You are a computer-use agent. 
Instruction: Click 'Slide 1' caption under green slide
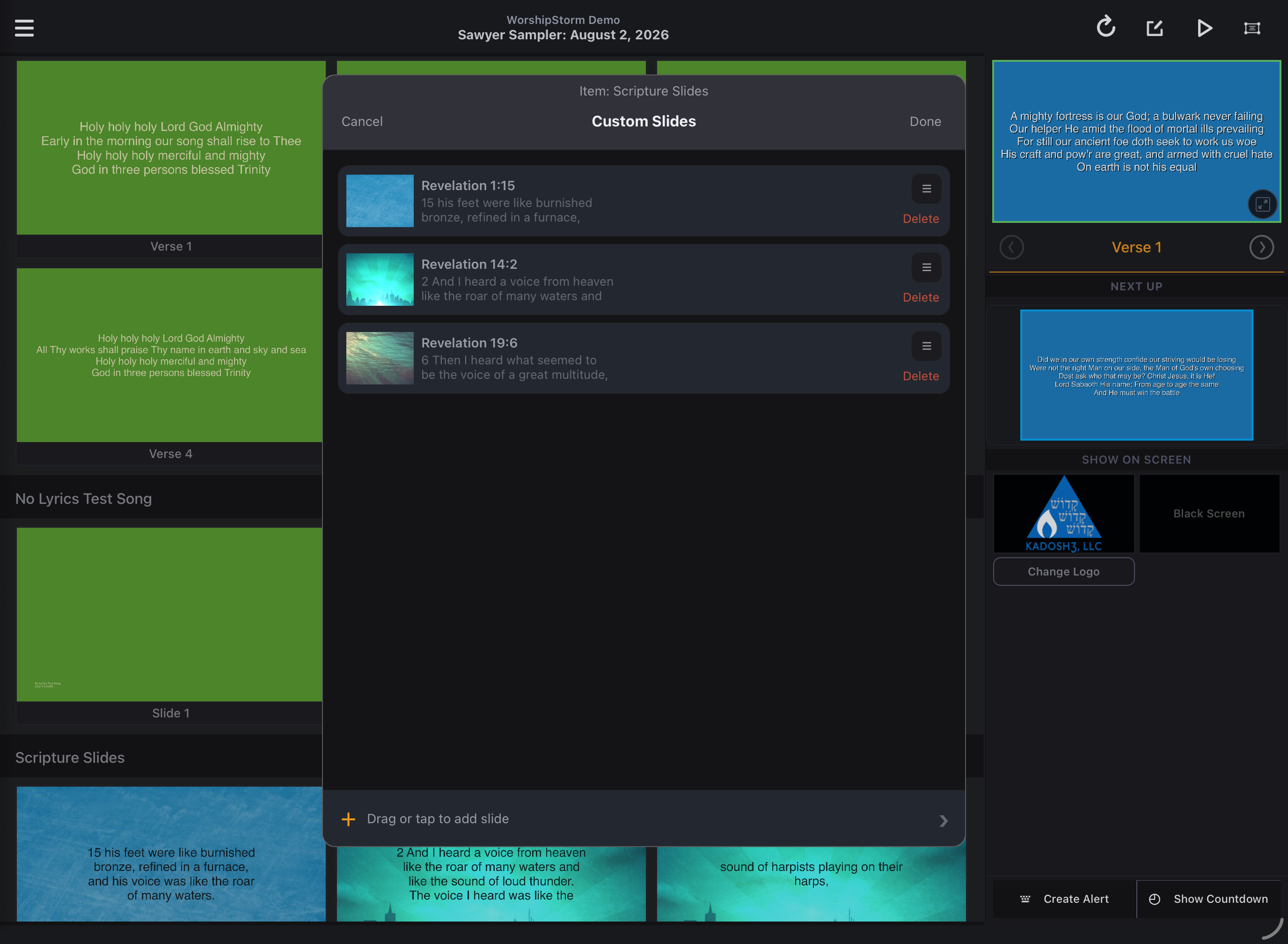(x=171, y=713)
